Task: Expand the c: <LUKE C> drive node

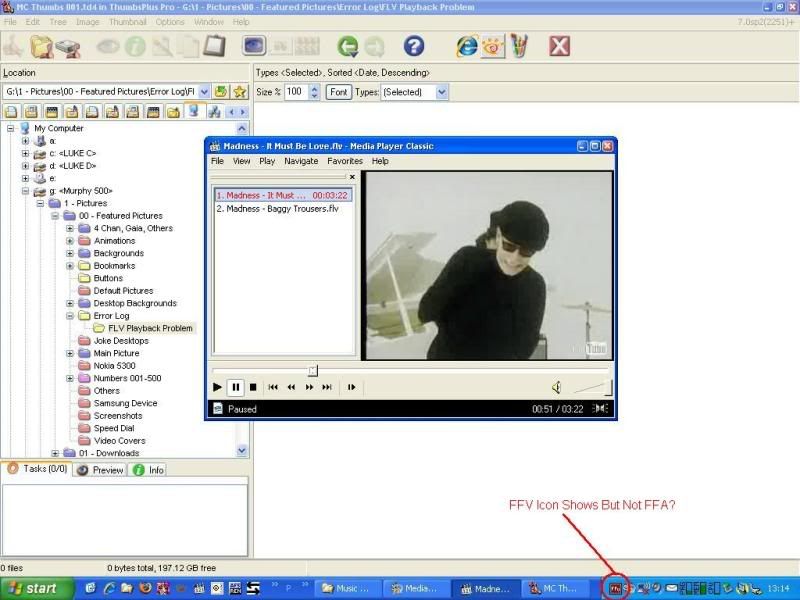Action: [26, 154]
